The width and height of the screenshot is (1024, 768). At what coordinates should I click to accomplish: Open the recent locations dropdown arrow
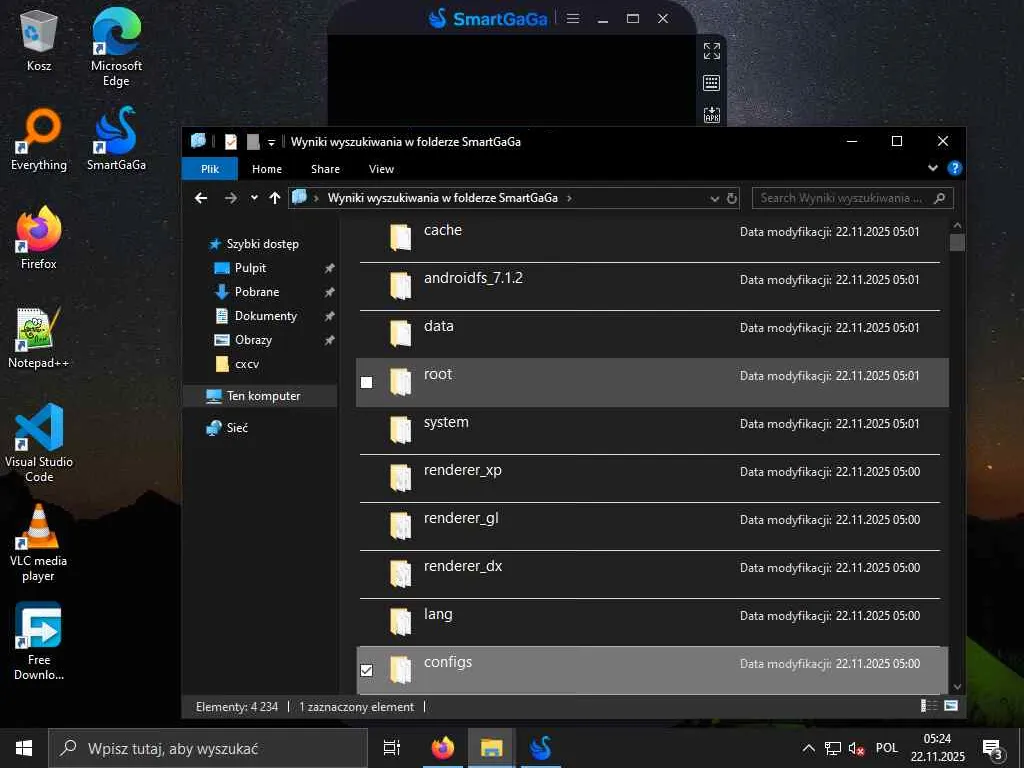pyautogui.click(x=254, y=198)
